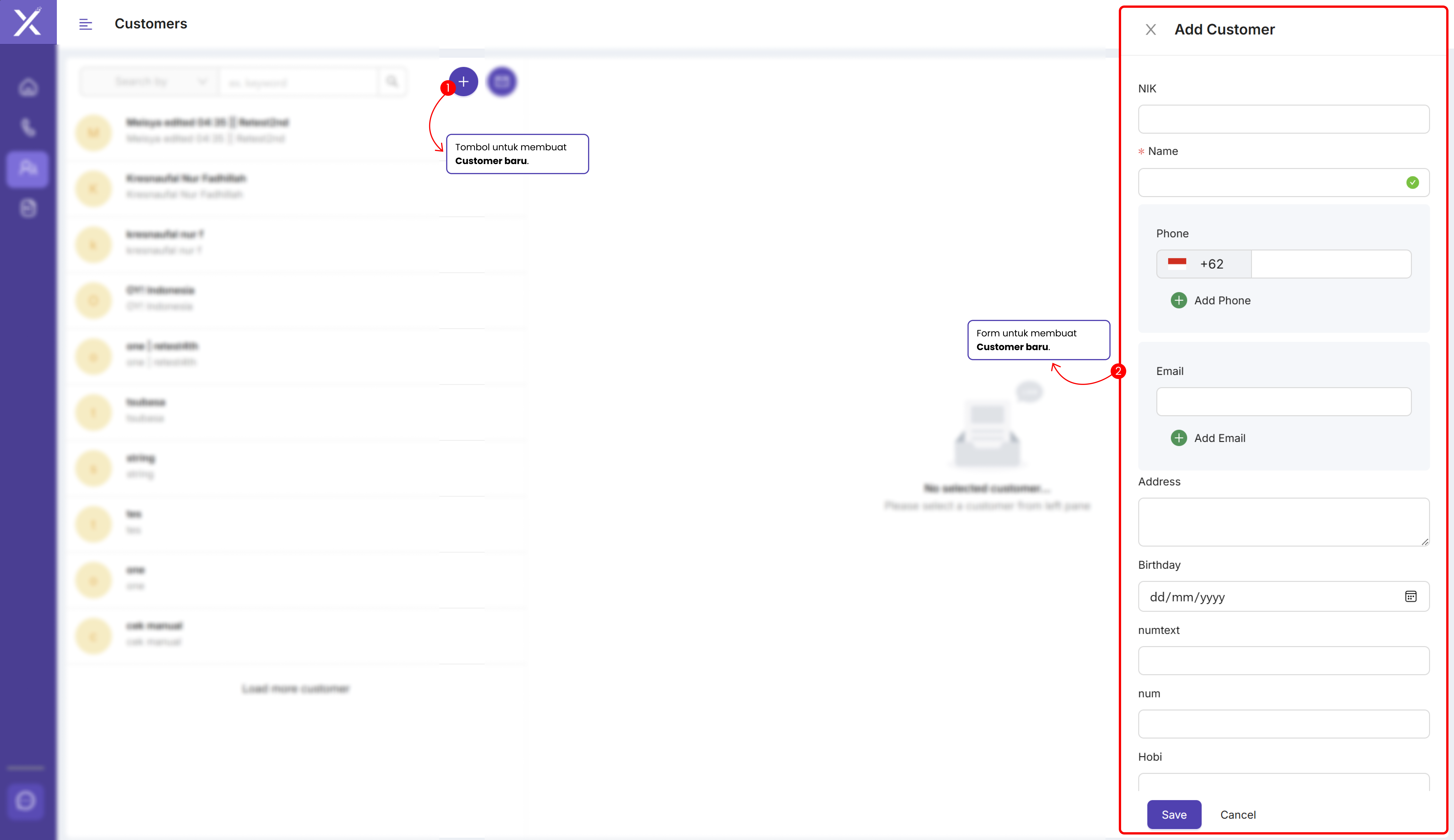Click the green Add Phone plus icon
The height and width of the screenshot is (840, 1454).
[1179, 300]
